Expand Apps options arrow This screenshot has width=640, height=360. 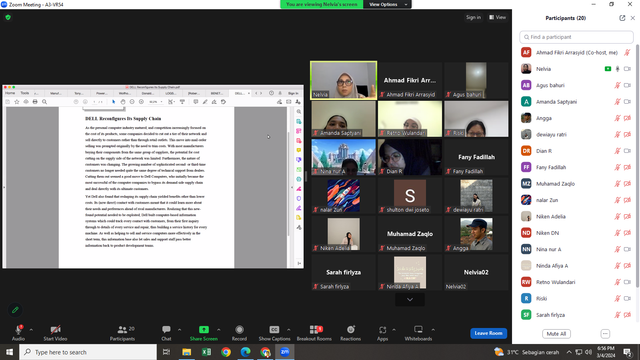coord(394,329)
